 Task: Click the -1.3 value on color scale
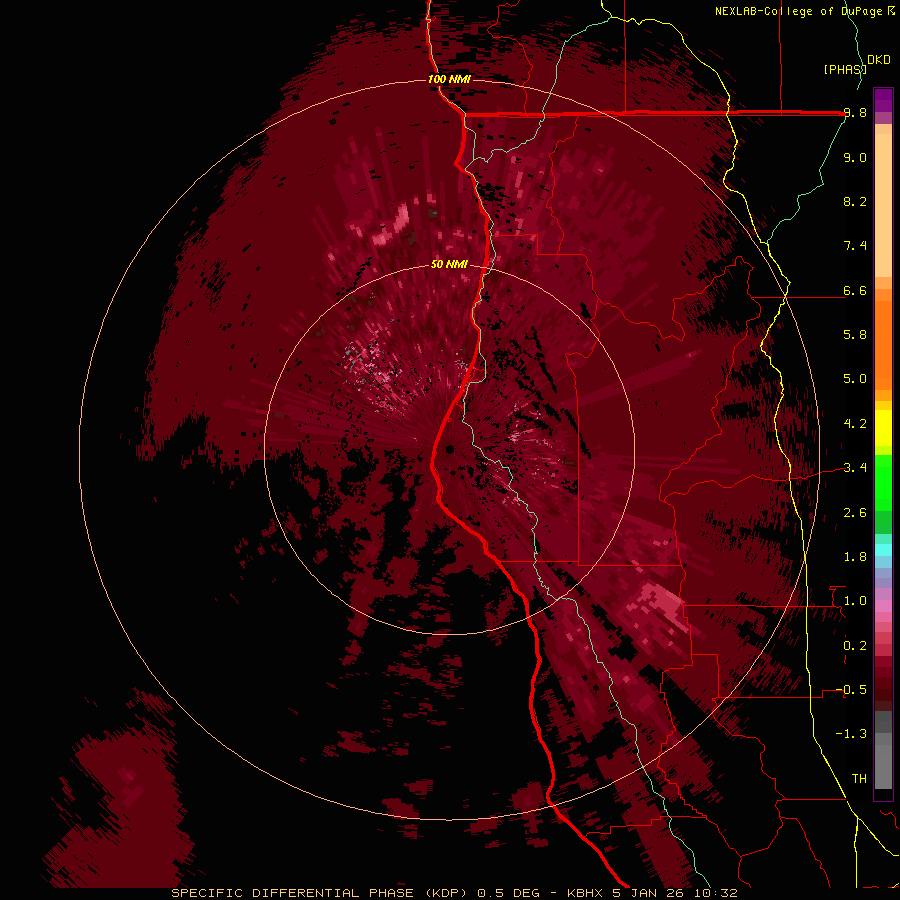[x=851, y=734]
